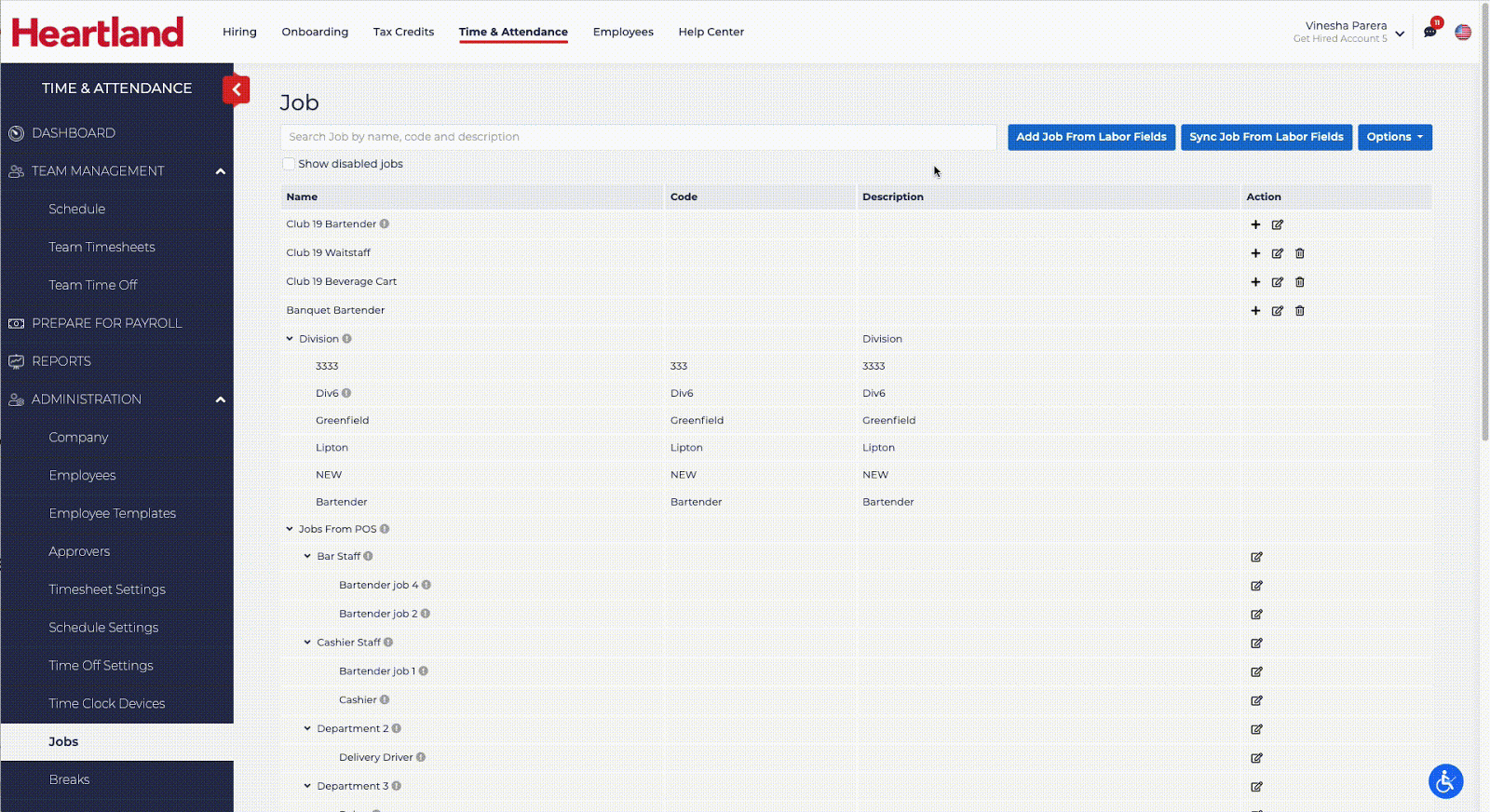Collapse the Bar Staff group
Viewport: 1490px width, 812px height.
tap(307, 556)
